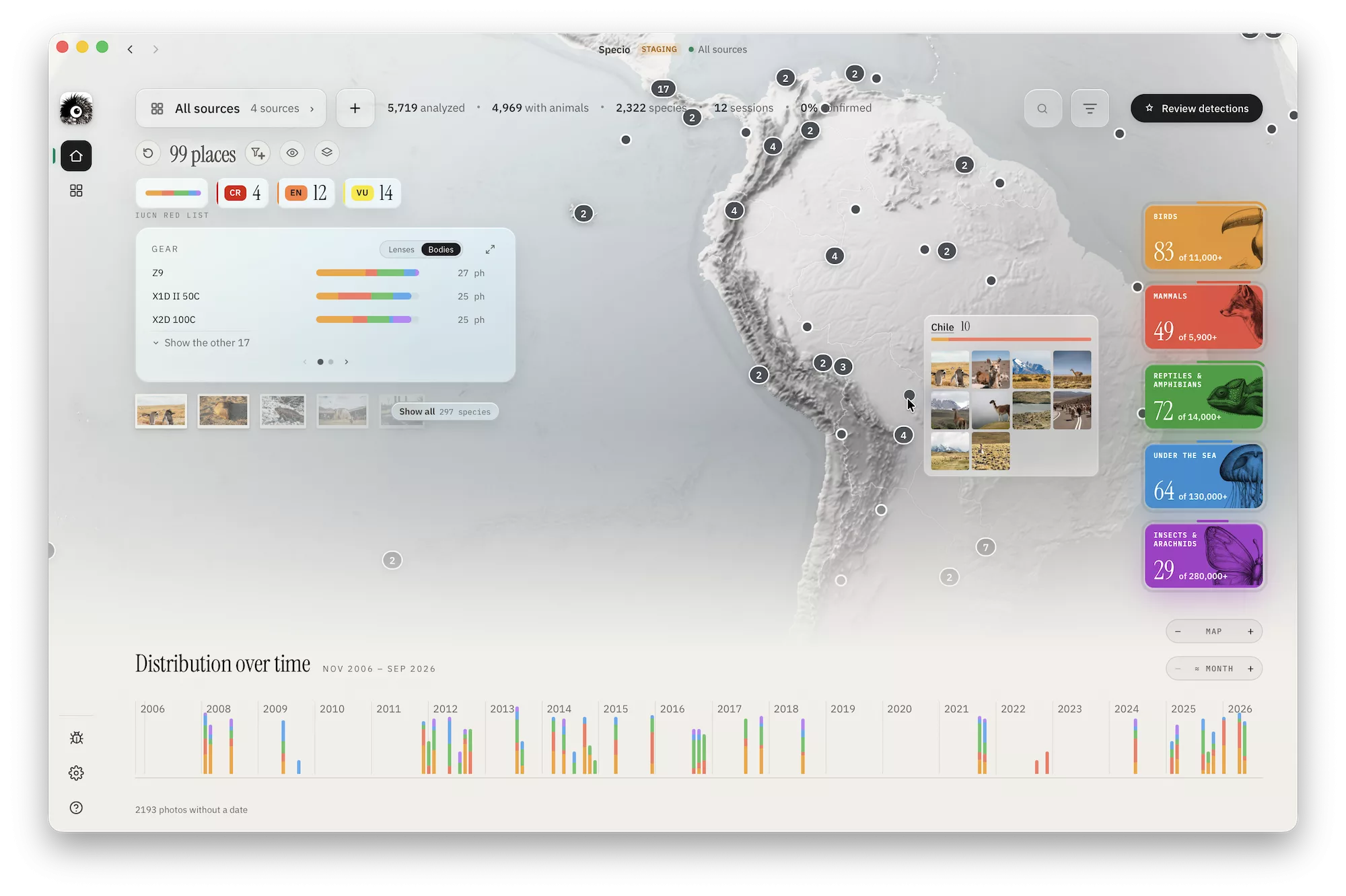Zoom in the map with plus
This screenshot has width=1346, height=896.
tap(1250, 632)
